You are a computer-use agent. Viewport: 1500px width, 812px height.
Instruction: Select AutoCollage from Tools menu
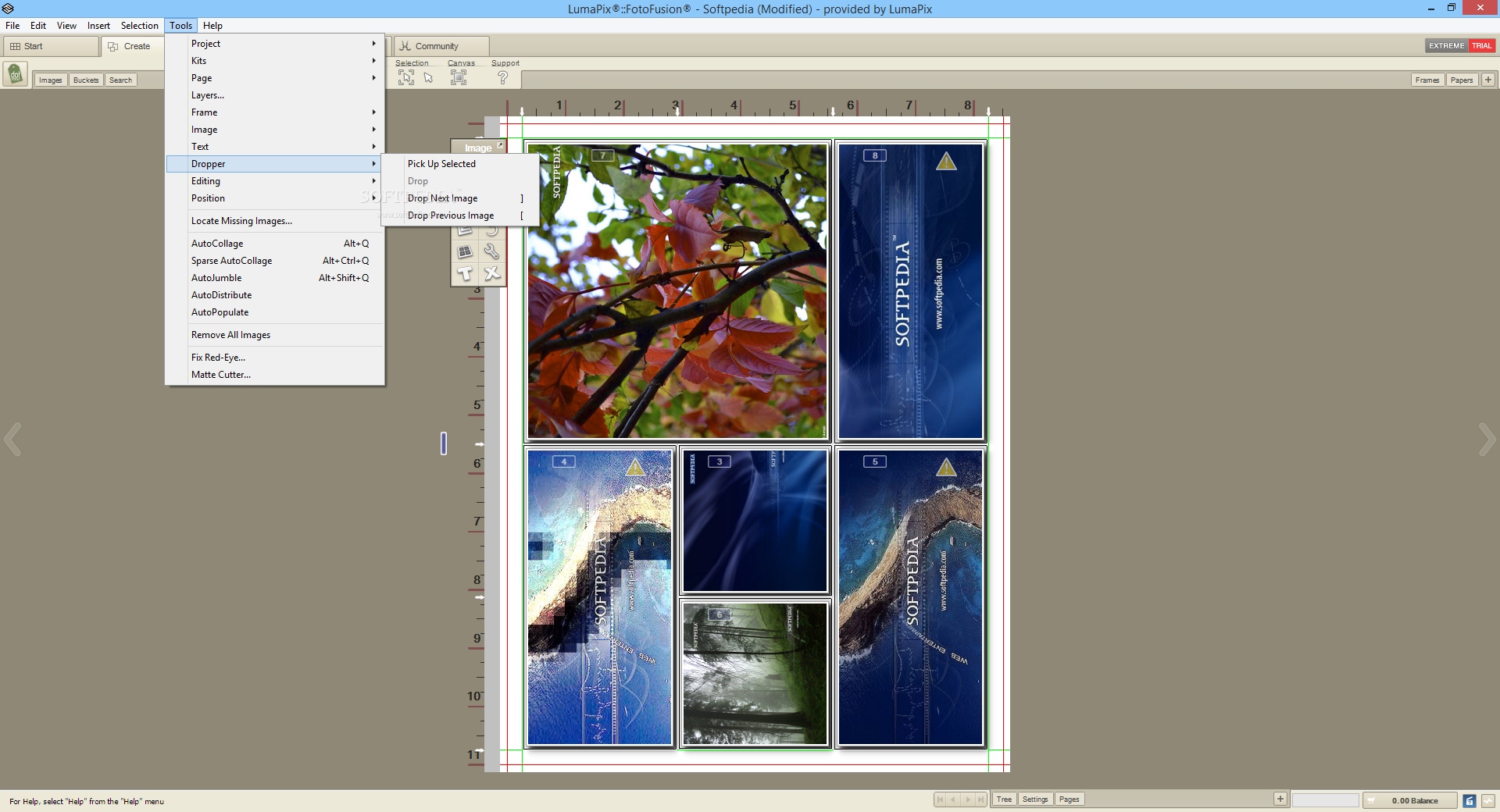pyautogui.click(x=275, y=244)
